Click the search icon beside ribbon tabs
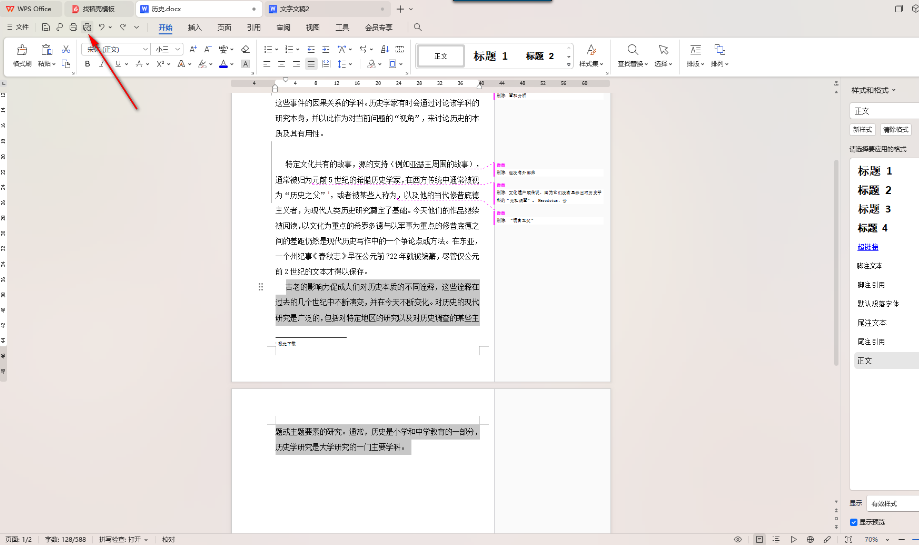 pos(417,27)
